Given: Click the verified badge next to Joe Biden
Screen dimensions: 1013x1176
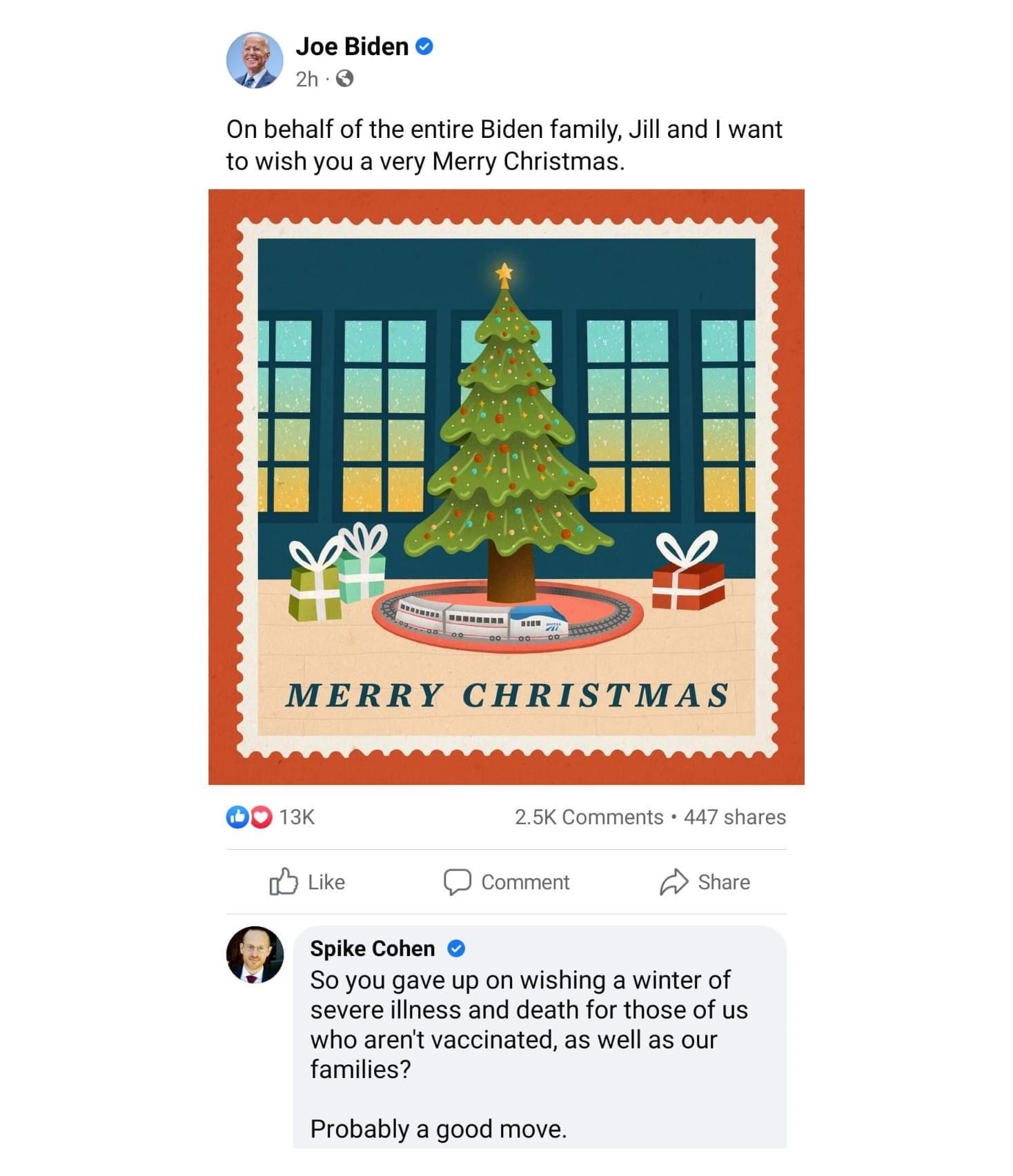Looking at the screenshot, I should point(424,47).
